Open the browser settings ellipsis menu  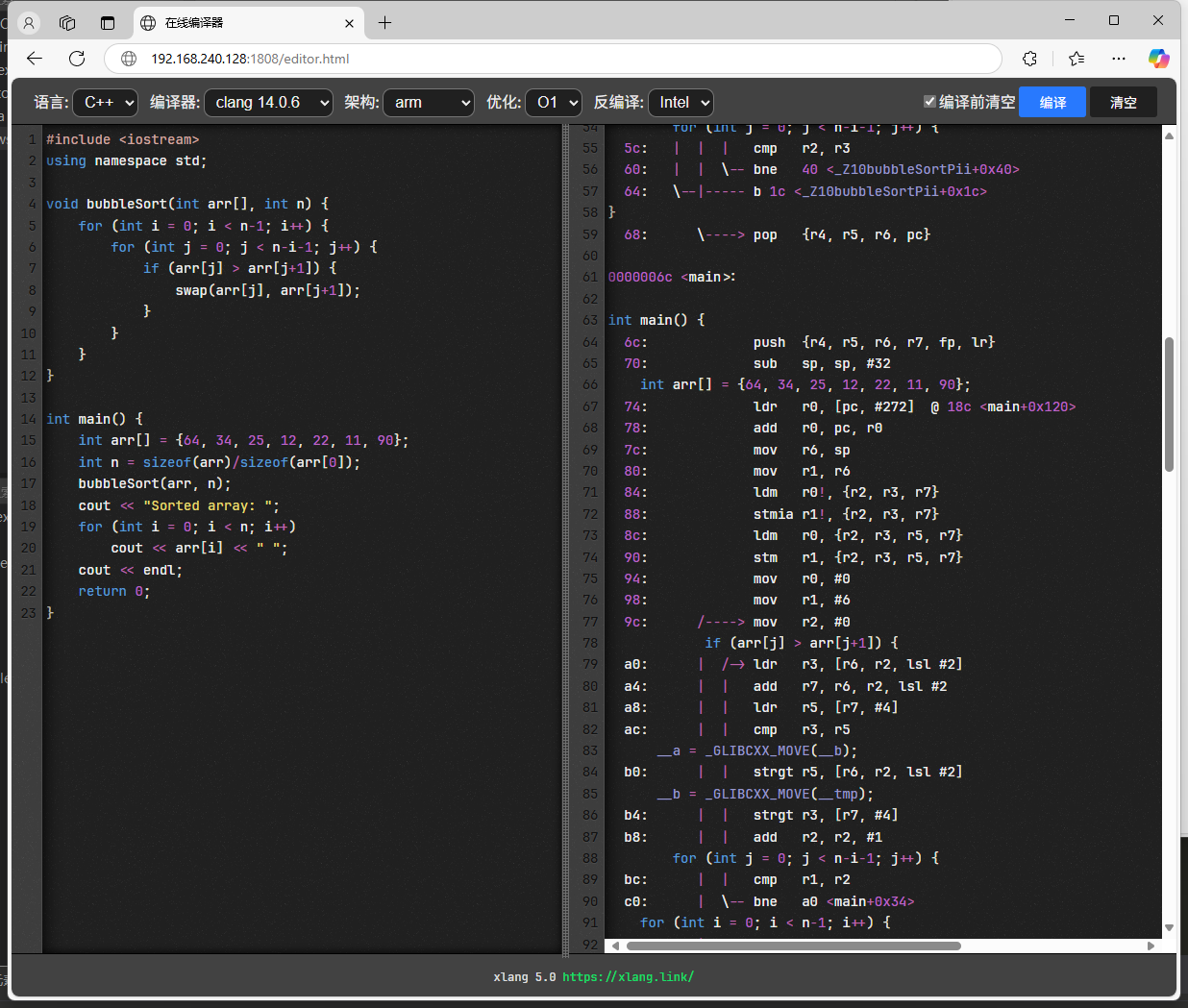[x=1119, y=59]
